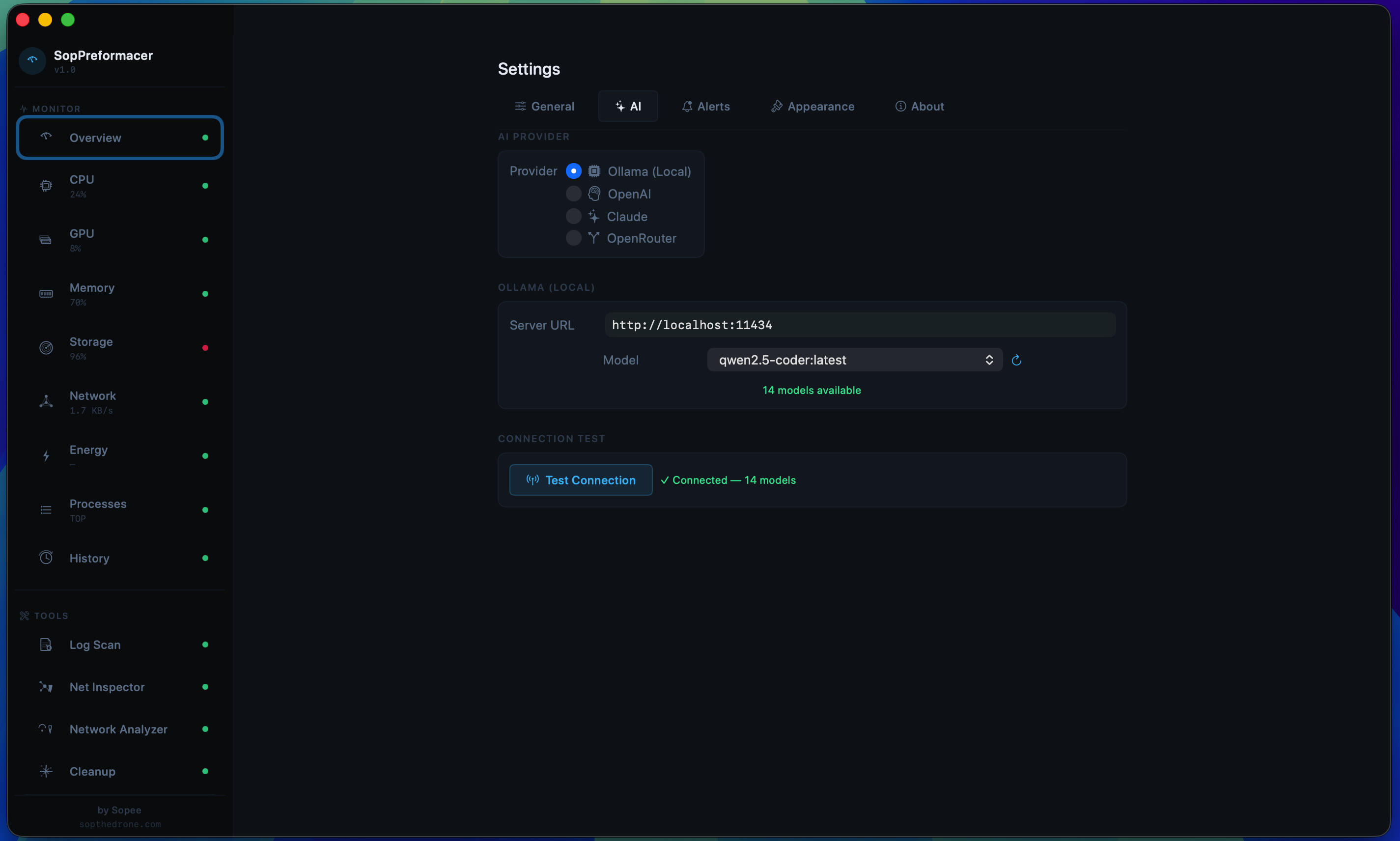
Task: Select the OpenAI provider
Action: tap(573, 193)
